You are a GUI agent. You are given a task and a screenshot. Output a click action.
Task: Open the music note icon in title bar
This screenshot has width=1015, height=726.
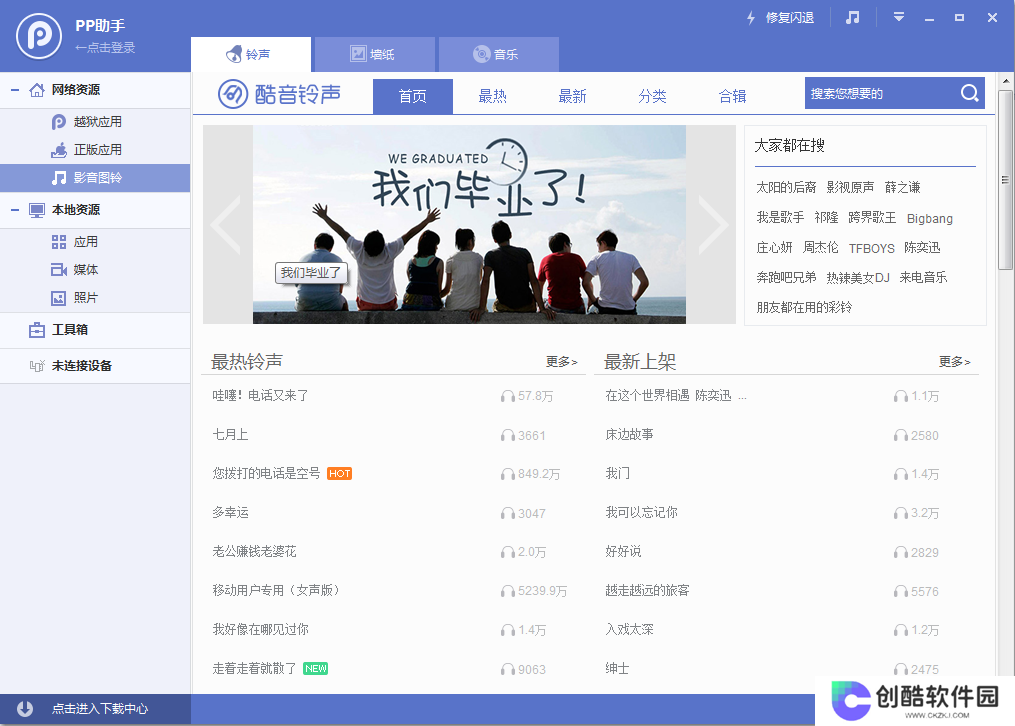(x=853, y=17)
